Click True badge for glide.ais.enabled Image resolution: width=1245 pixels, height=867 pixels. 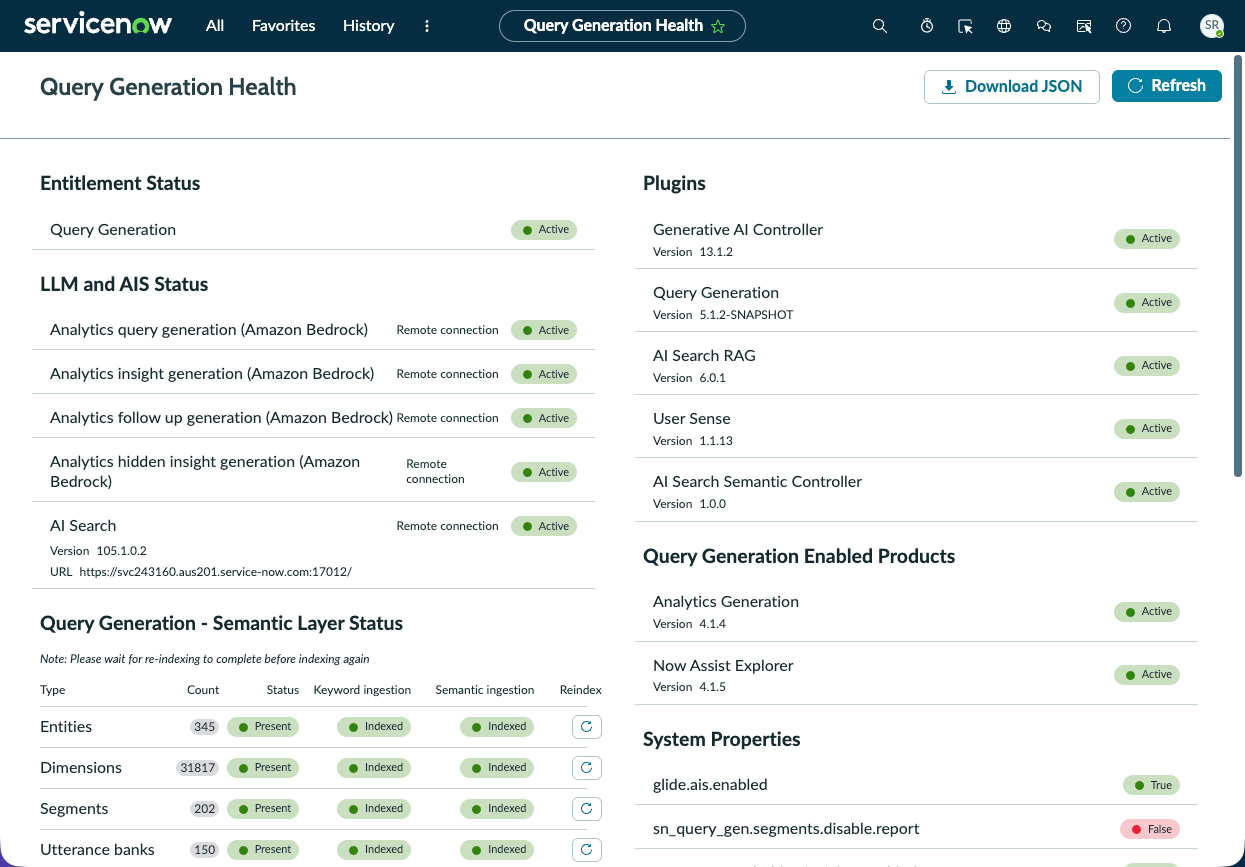[x=1151, y=785]
